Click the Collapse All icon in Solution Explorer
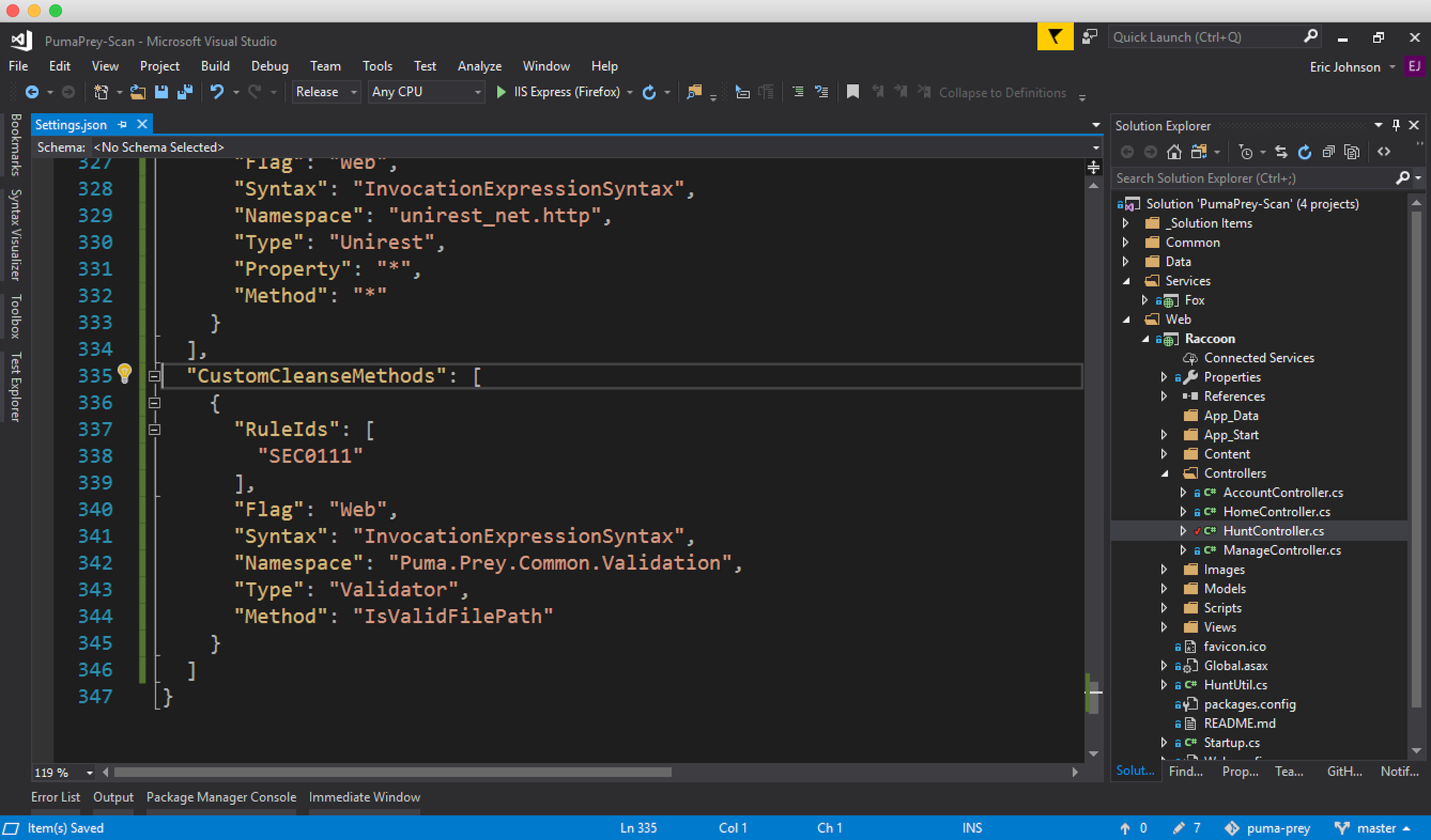Viewport: 1431px width, 840px height. click(x=1328, y=152)
